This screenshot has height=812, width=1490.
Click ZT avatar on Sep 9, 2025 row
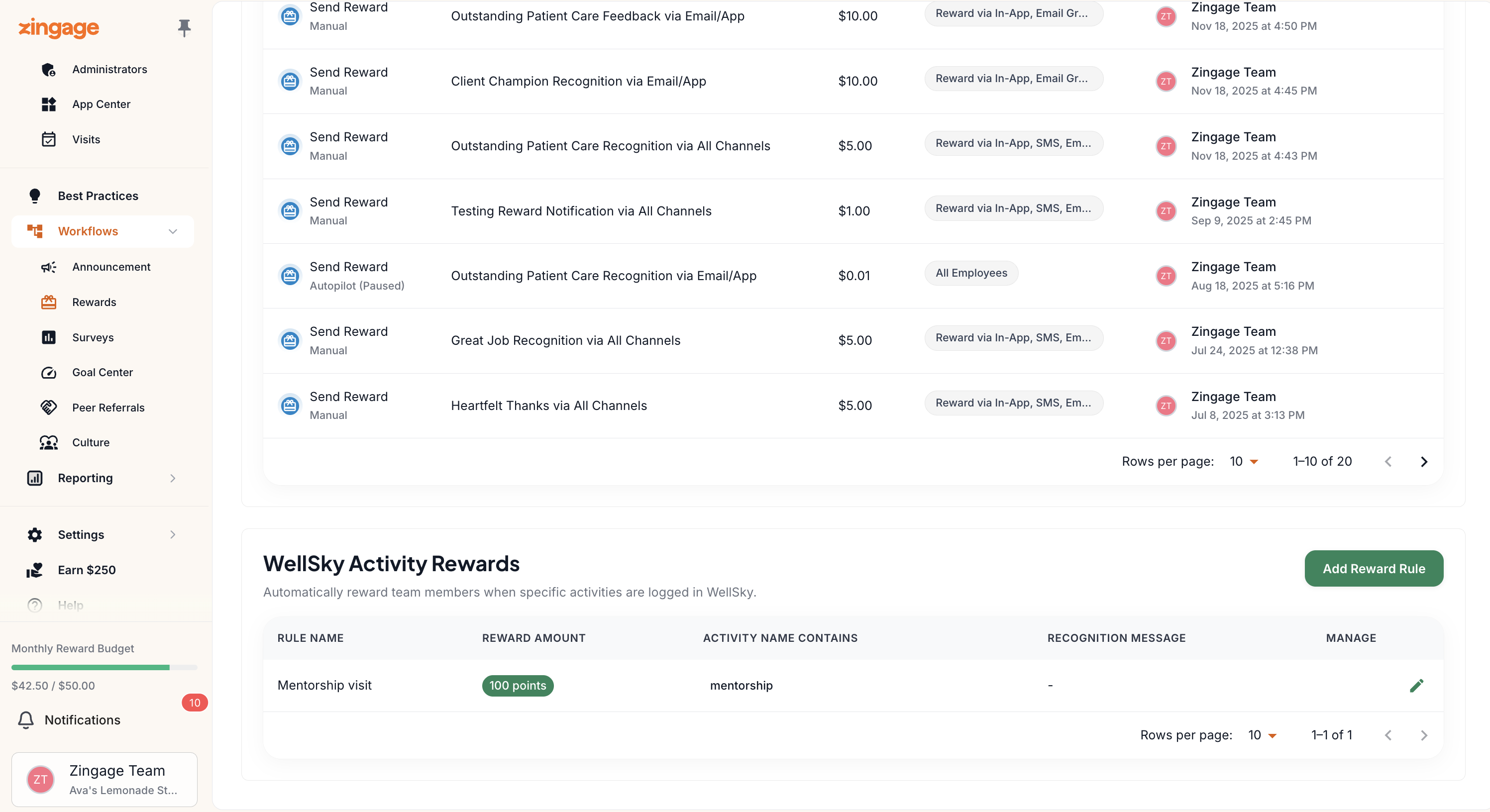click(x=1166, y=211)
